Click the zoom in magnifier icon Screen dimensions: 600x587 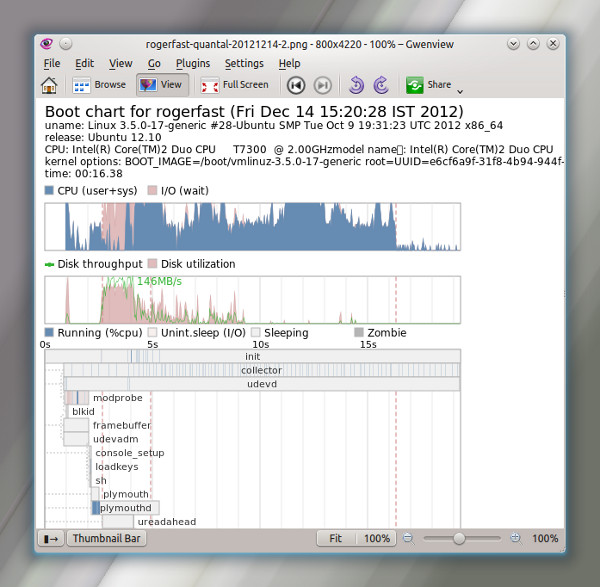coord(515,538)
